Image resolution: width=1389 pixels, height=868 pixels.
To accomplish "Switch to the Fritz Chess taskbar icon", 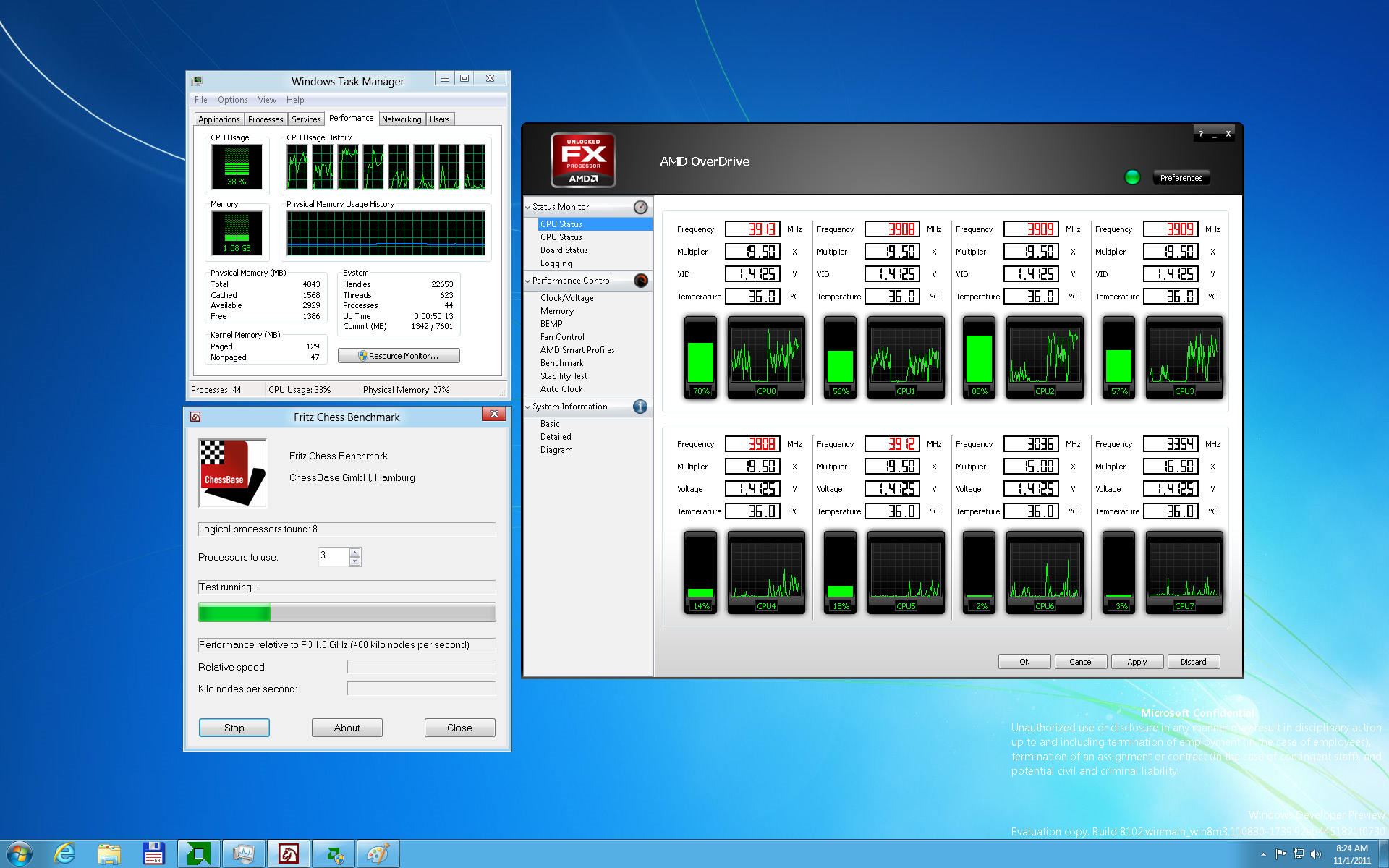I will pyautogui.click(x=289, y=854).
